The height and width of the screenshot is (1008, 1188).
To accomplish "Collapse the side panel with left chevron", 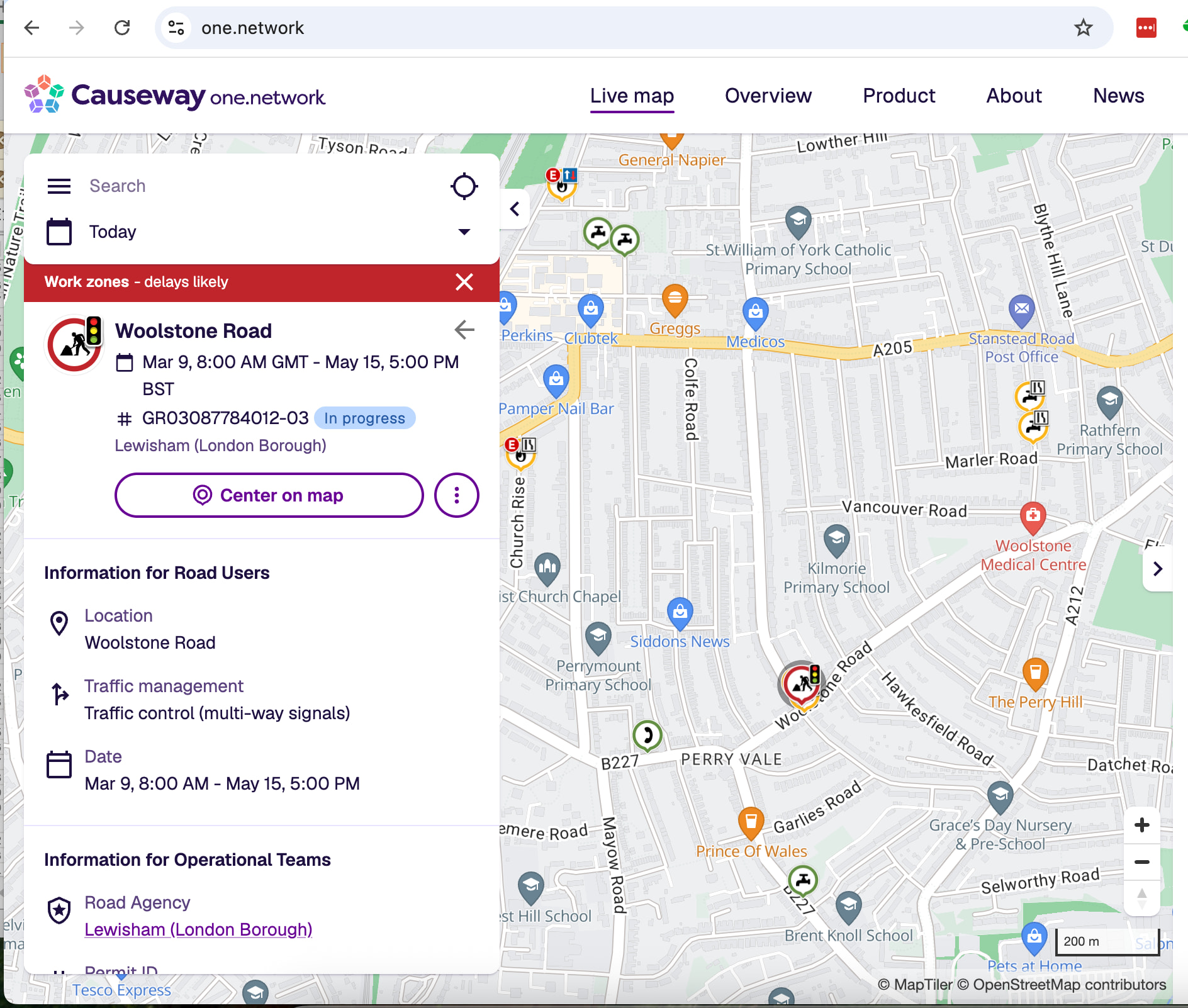I will [x=515, y=209].
